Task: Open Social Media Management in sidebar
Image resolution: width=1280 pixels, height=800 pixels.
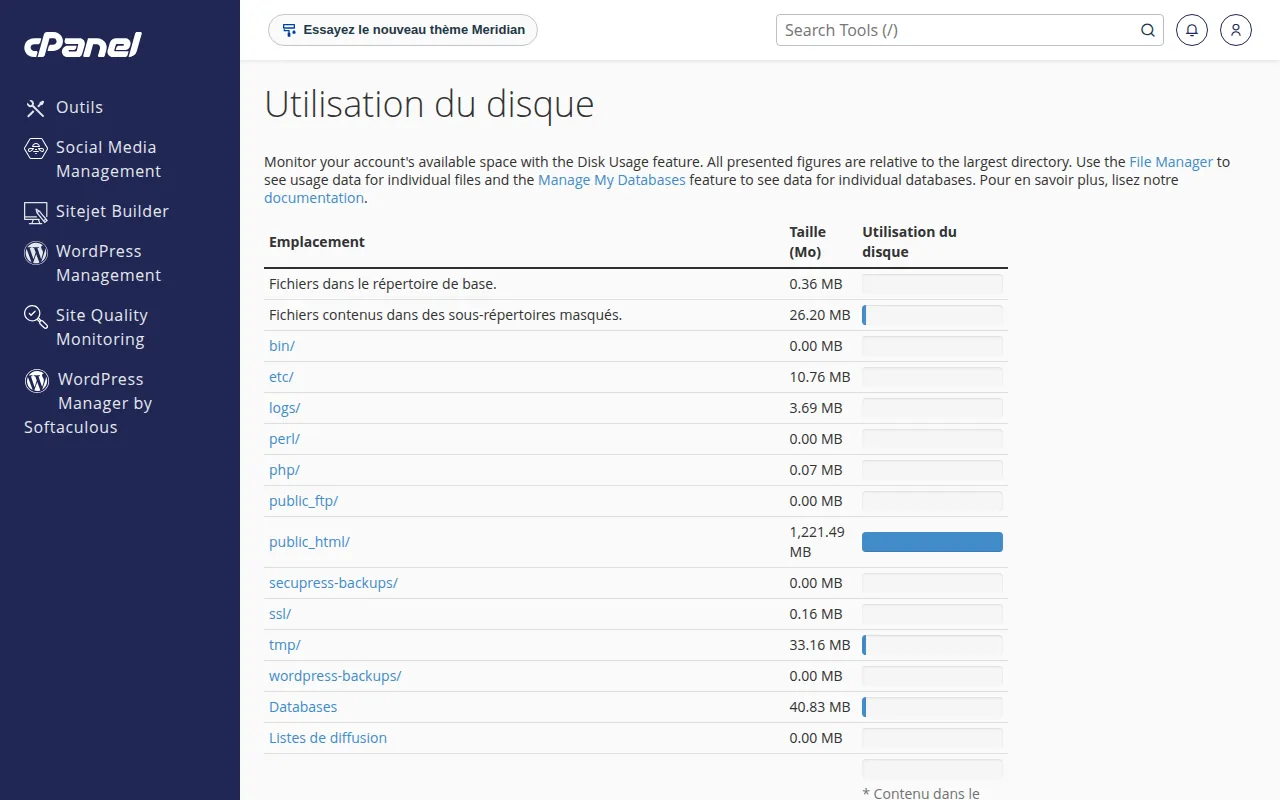Action: click(108, 159)
